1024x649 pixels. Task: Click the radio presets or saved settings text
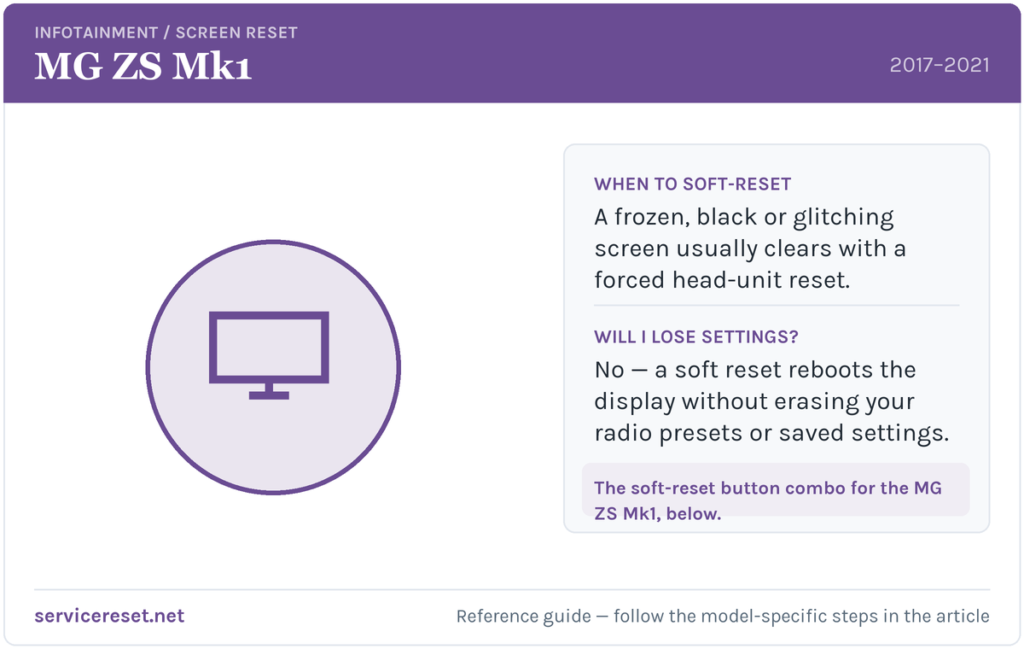click(771, 433)
